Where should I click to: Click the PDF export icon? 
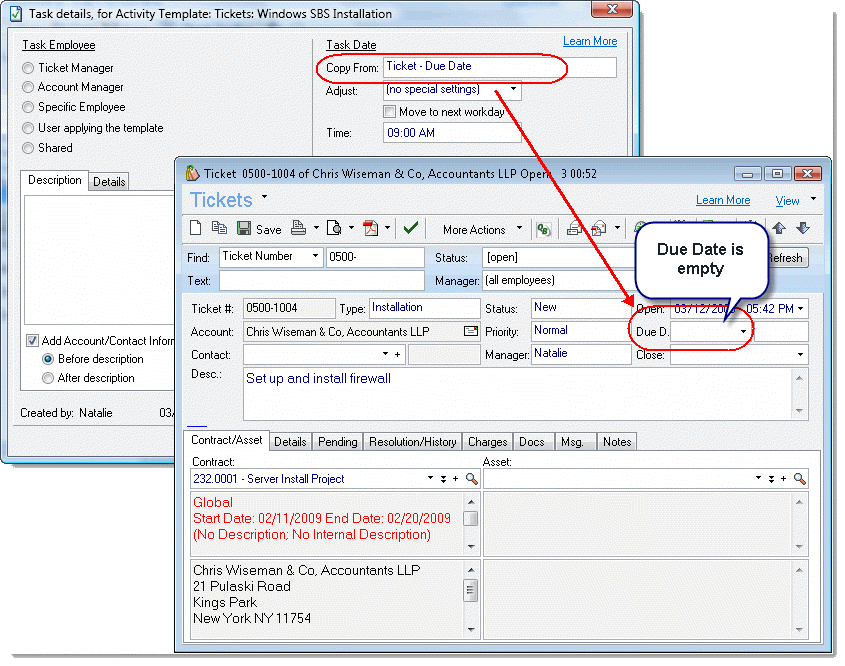(371, 229)
